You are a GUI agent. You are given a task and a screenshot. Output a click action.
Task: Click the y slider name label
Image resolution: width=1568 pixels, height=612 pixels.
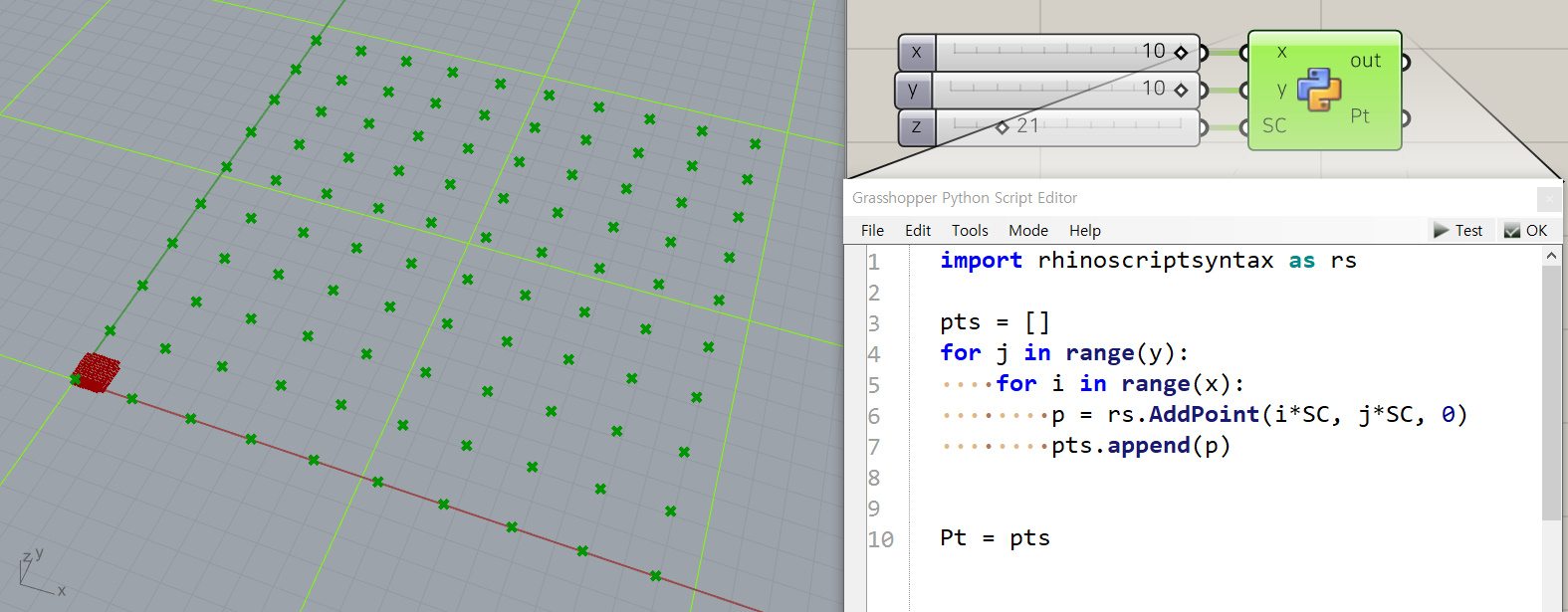(913, 90)
